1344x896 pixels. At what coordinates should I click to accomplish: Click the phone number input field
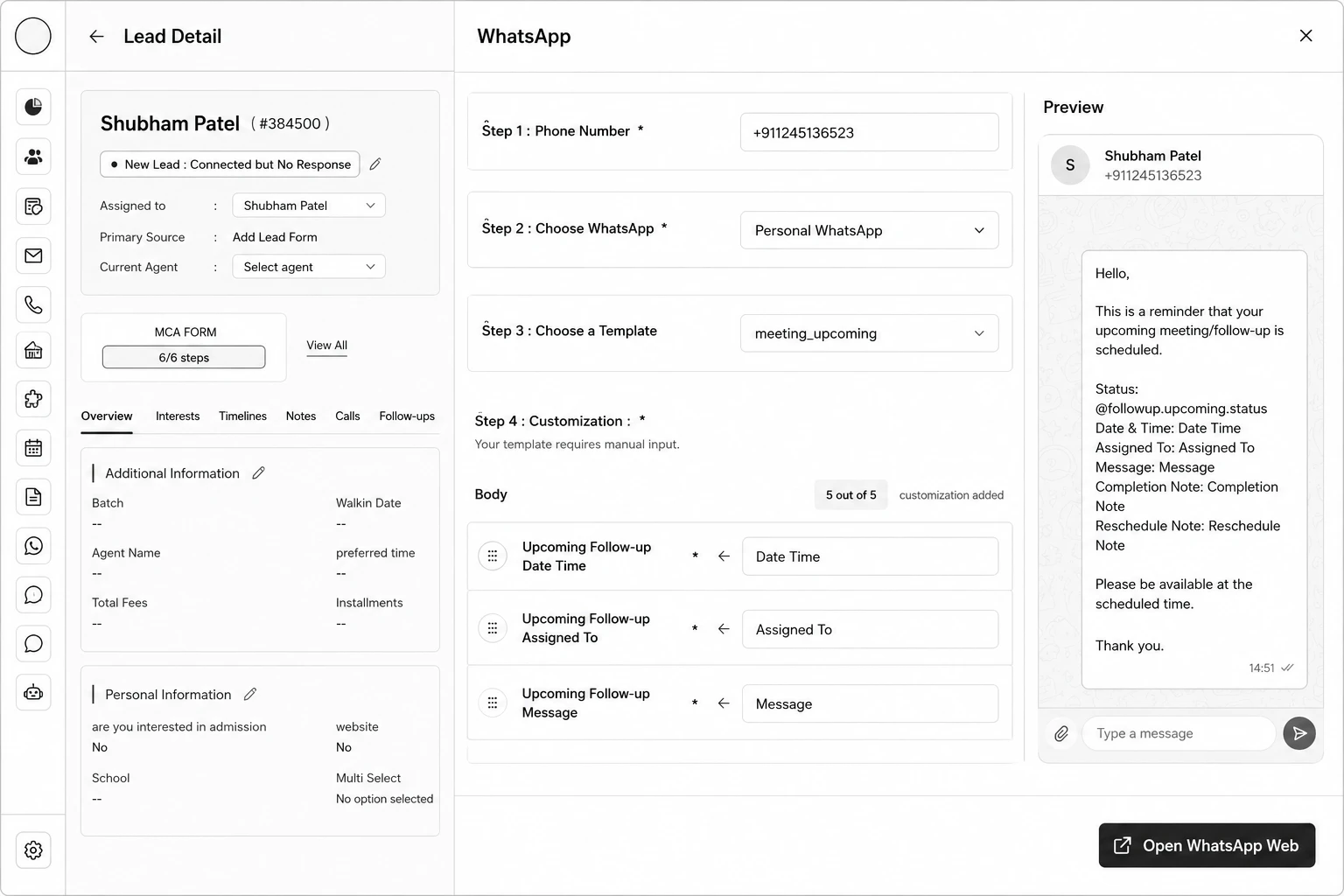[x=869, y=132]
